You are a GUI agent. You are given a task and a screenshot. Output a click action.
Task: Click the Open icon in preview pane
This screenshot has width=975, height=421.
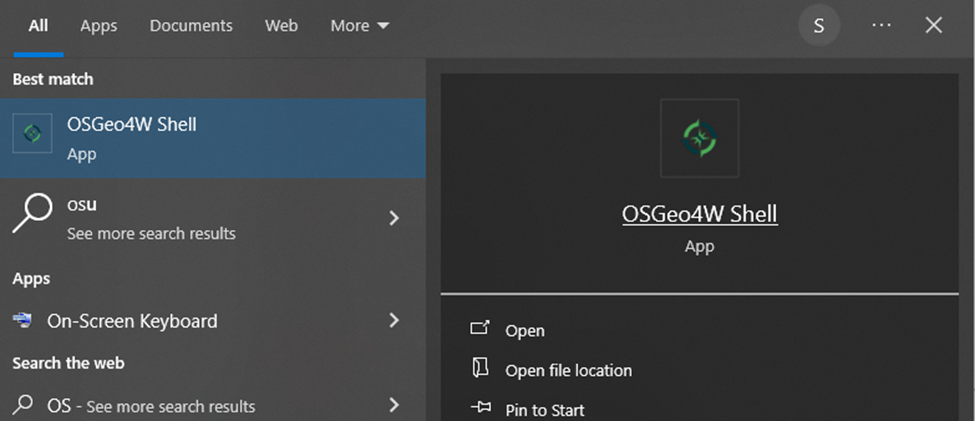479,328
